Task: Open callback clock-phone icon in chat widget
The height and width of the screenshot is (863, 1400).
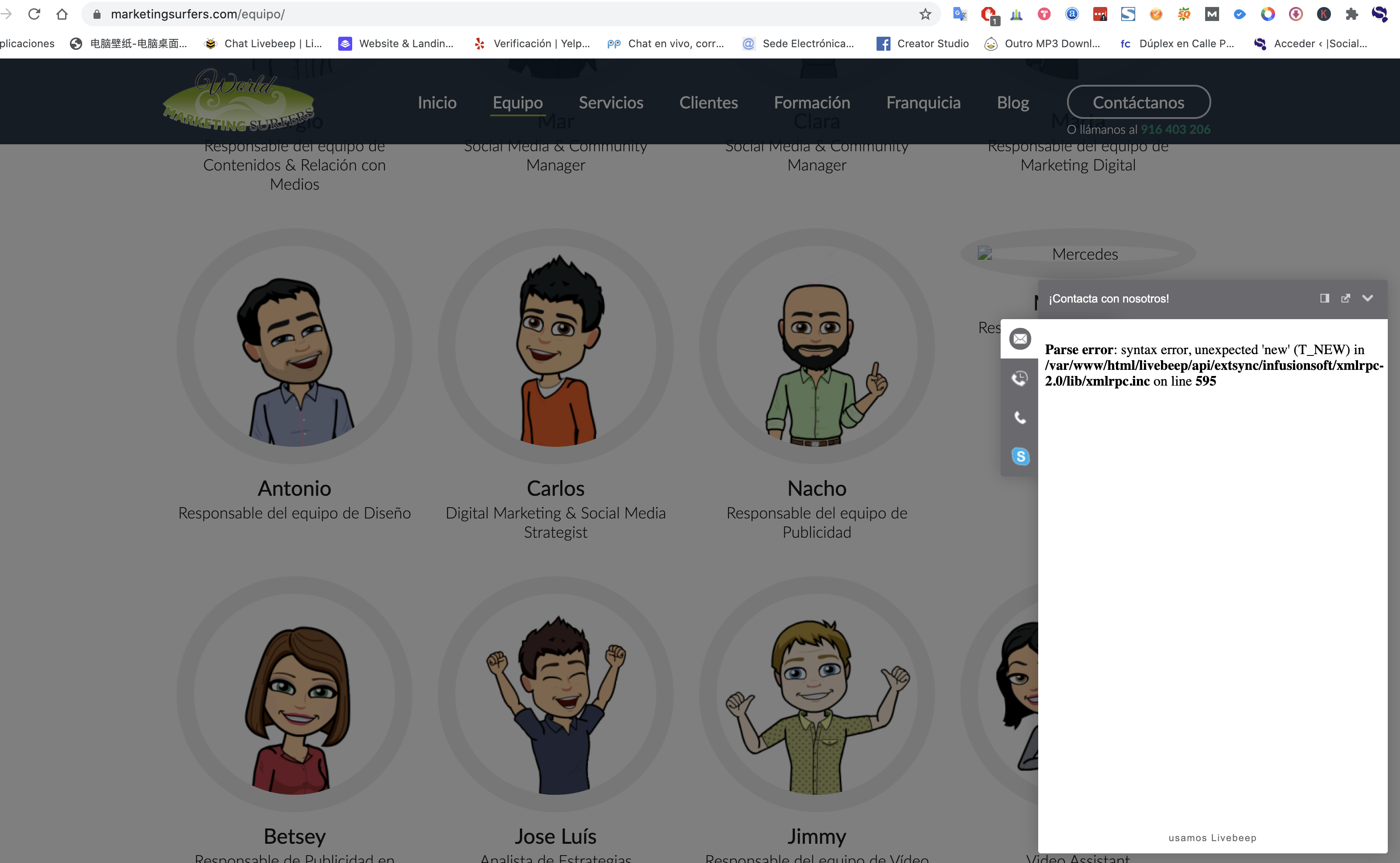Action: coord(1019,379)
